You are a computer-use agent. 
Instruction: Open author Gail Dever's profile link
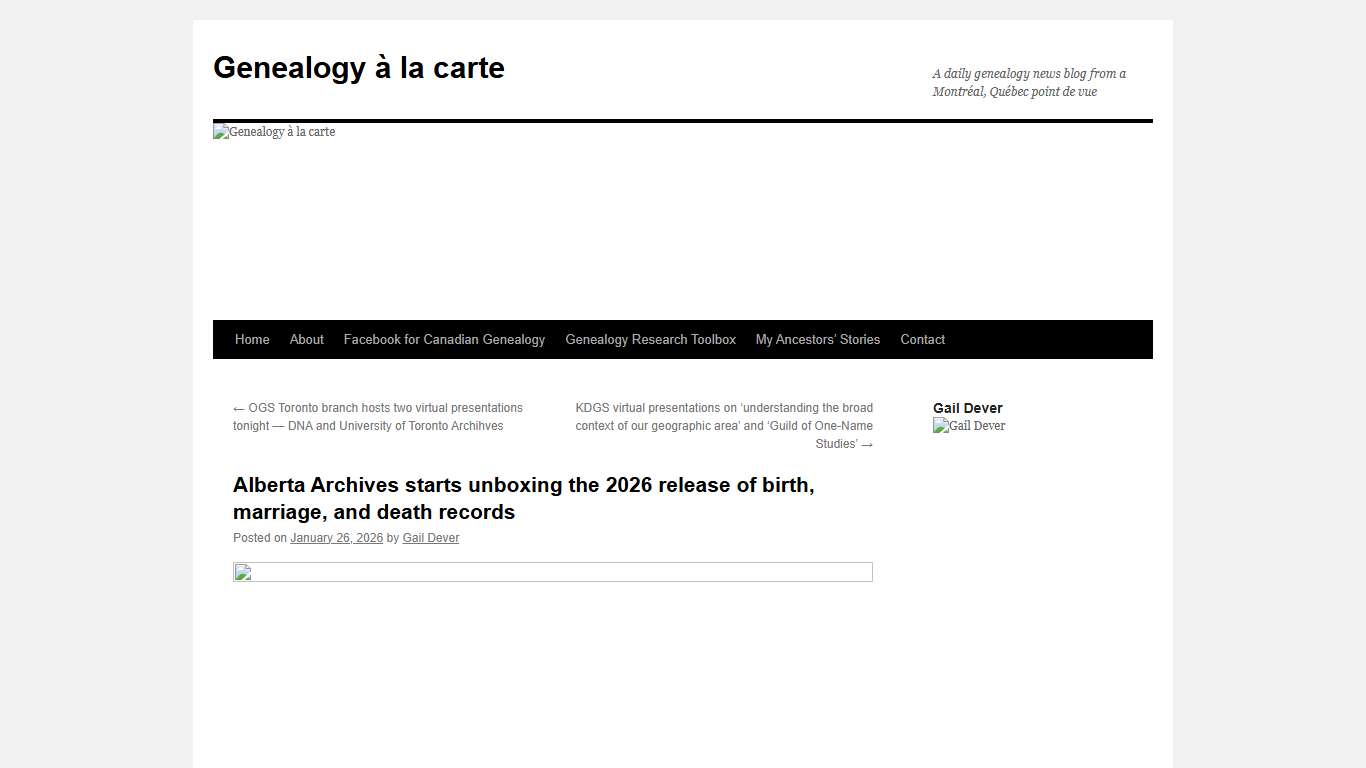pos(430,537)
